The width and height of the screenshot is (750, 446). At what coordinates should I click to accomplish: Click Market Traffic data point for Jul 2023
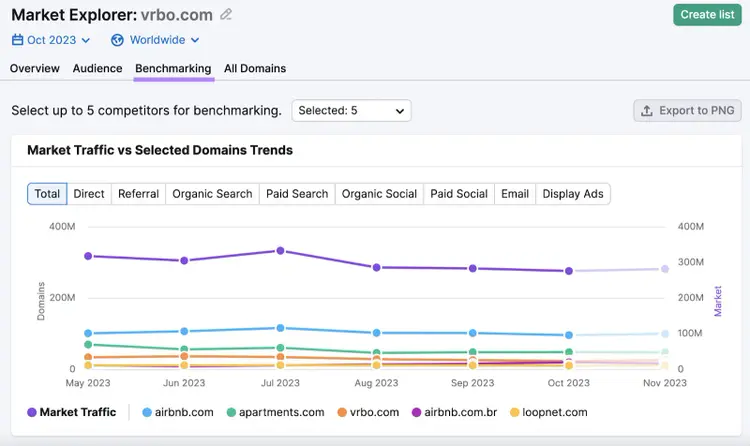(x=280, y=251)
